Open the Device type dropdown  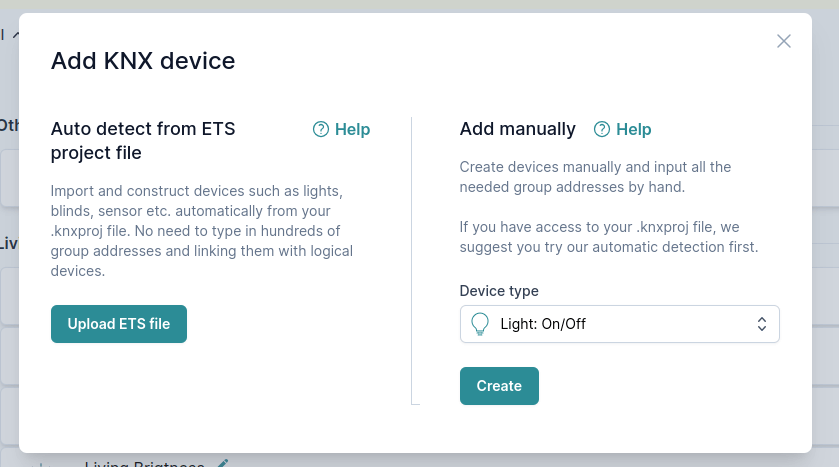pos(619,324)
